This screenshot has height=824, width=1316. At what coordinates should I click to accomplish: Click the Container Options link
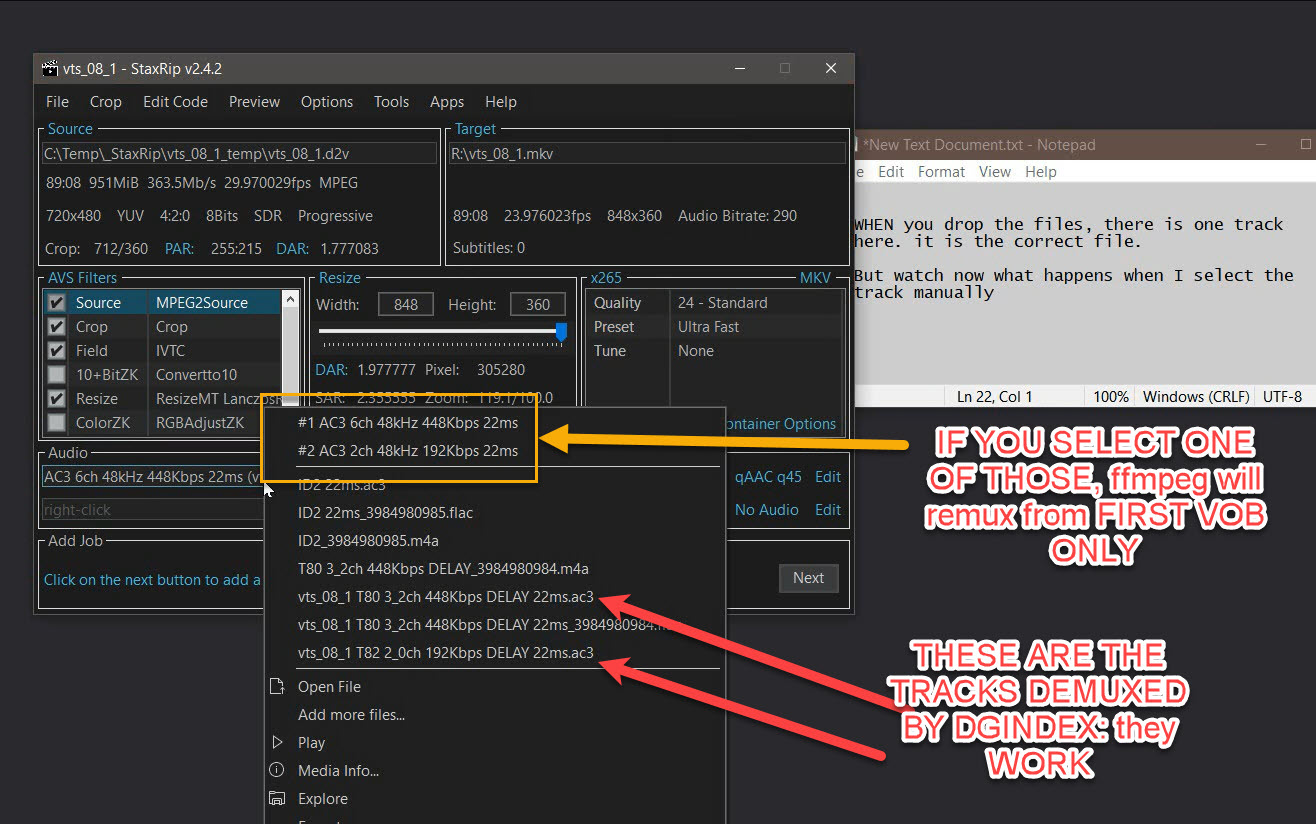tap(781, 424)
